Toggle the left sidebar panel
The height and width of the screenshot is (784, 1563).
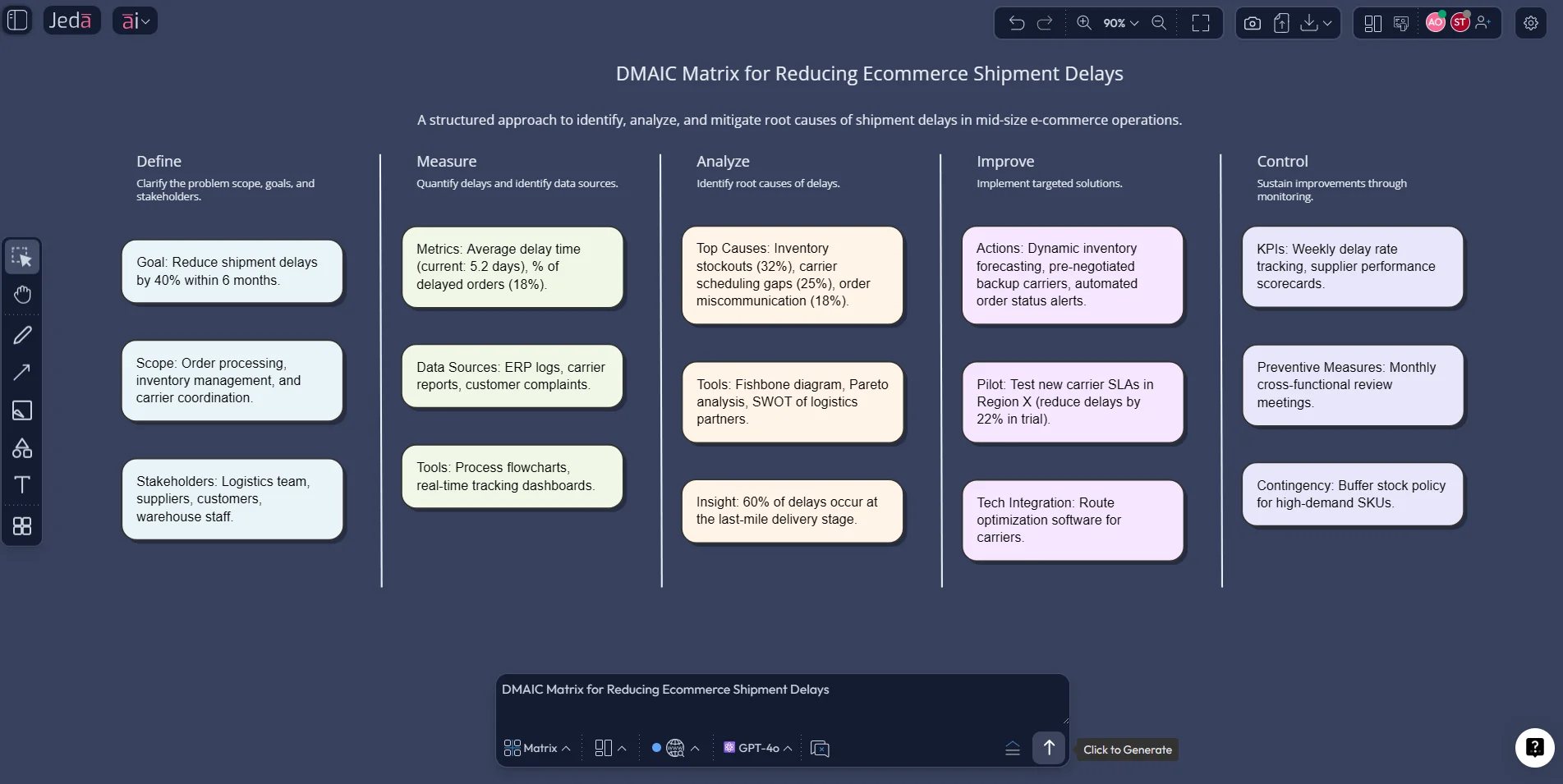pos(17,21)
